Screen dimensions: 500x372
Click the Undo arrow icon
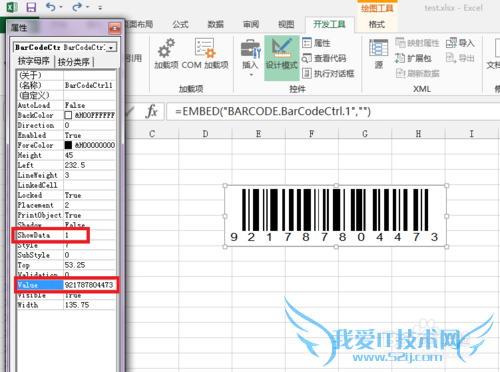click(50, 7)
